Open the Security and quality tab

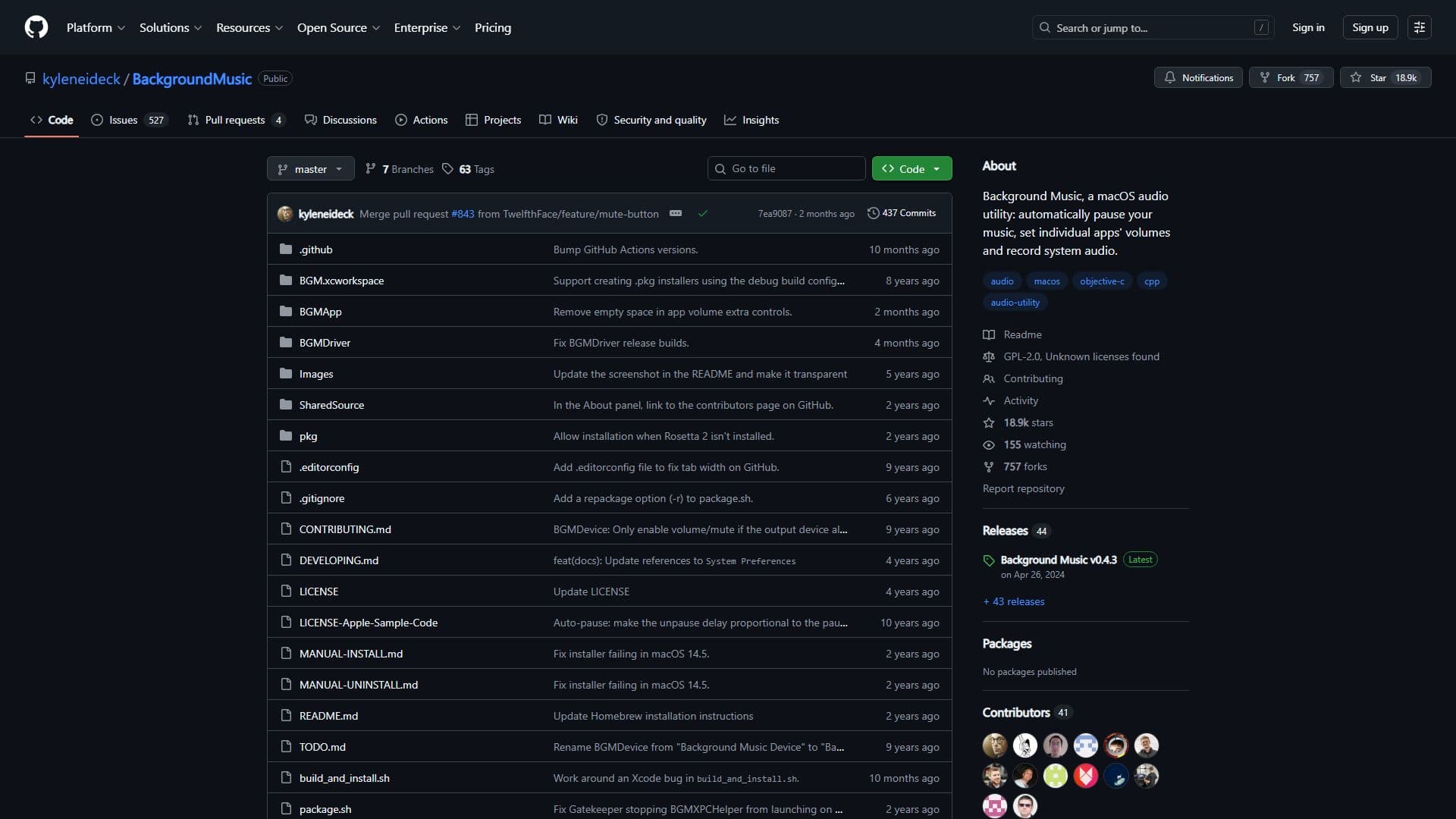(x=651, y=120)
